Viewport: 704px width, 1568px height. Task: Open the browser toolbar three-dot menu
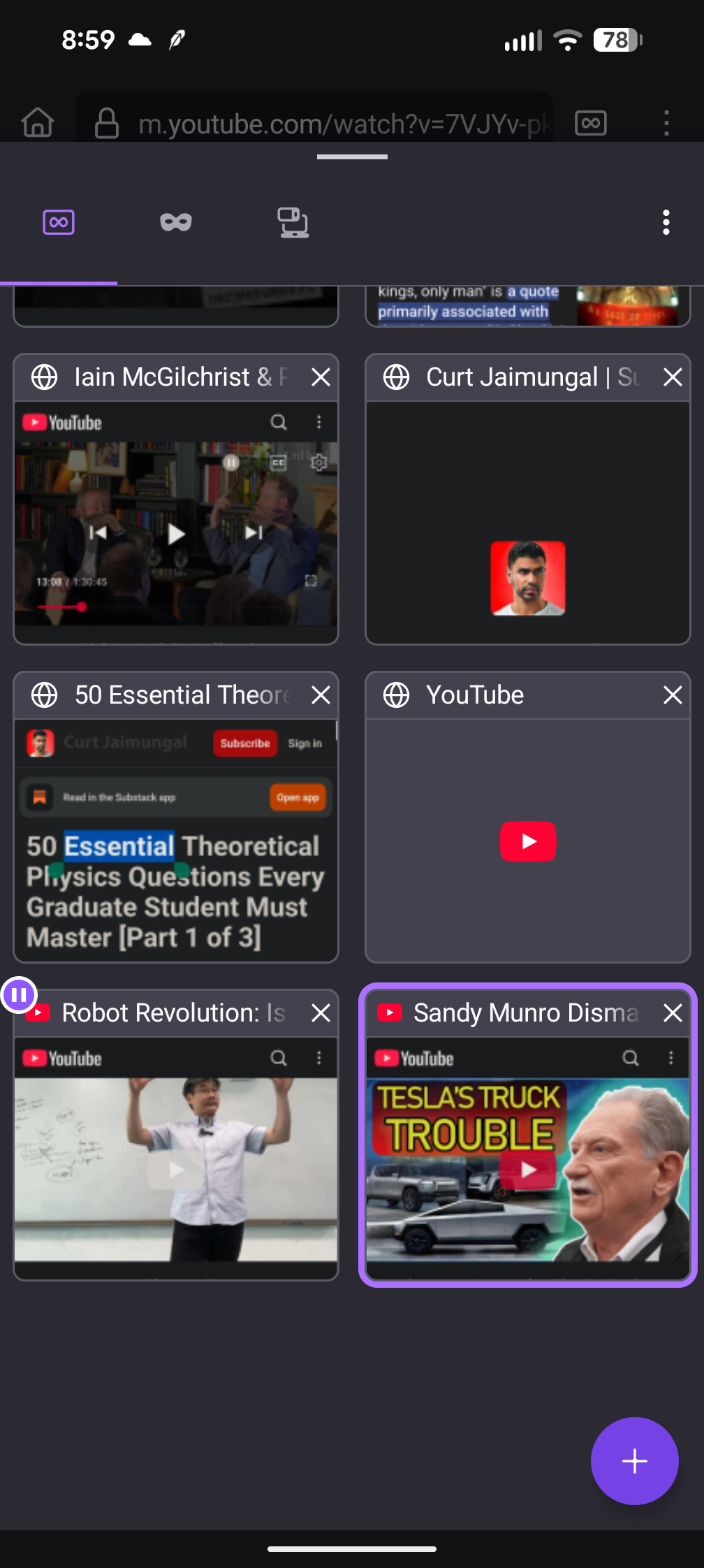666,123
